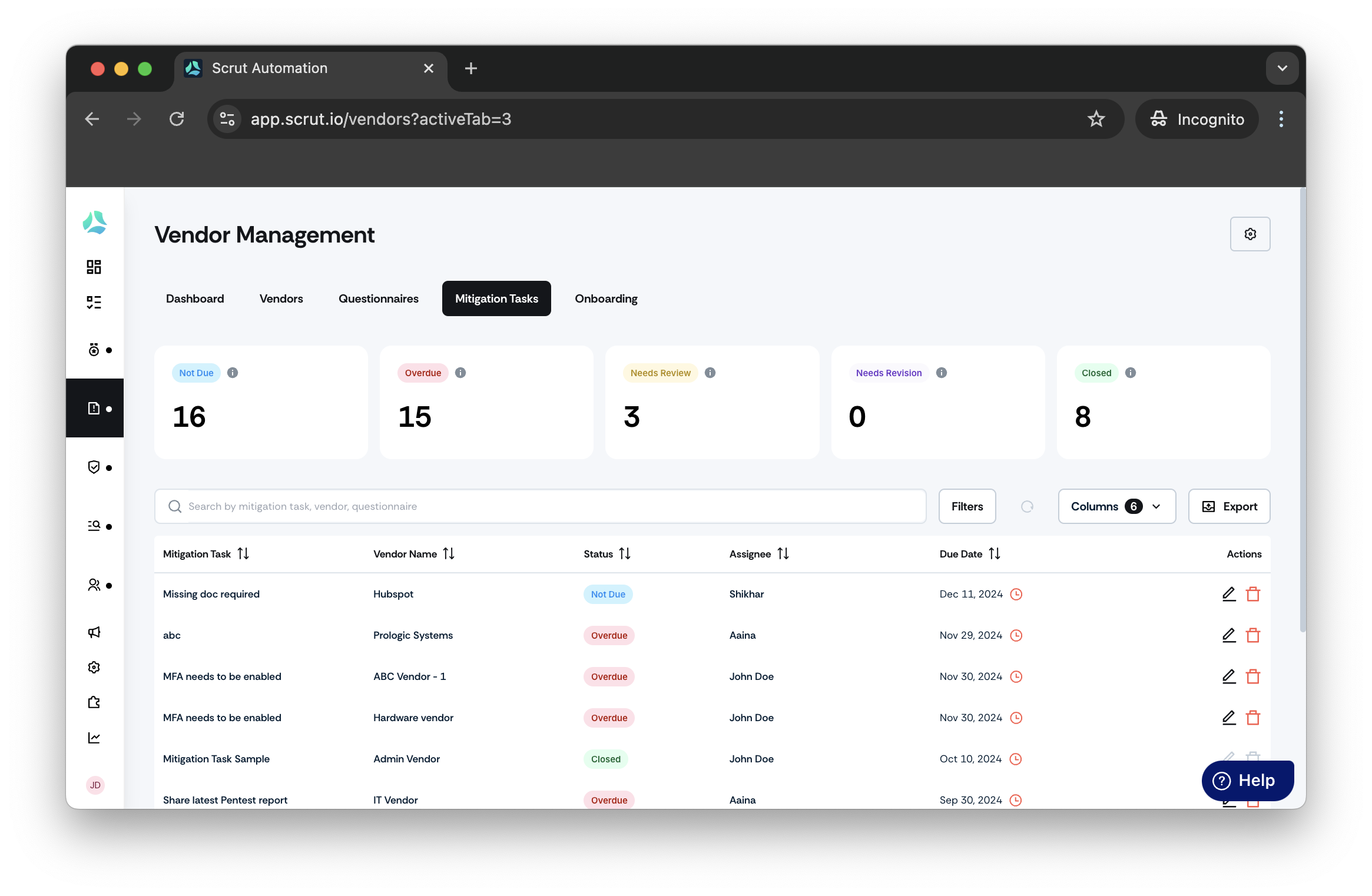Viewport: 1372px width, 896px height.
Task: Sort table by Vendor Name column
Action: click(449, 554)
